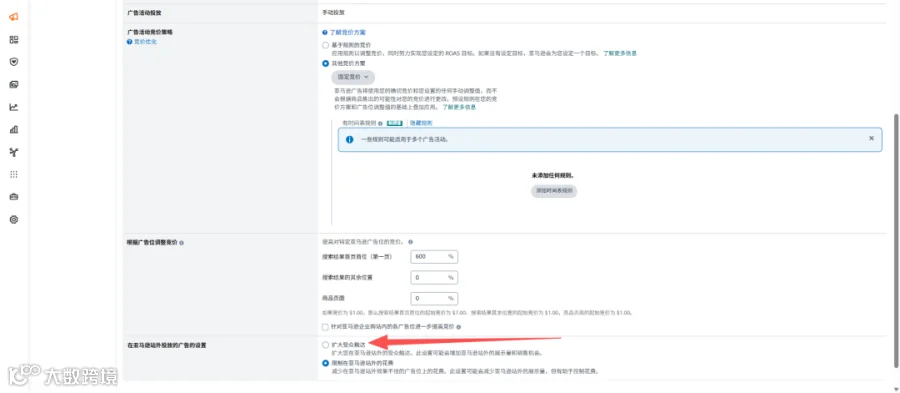Edit the 商品页面 percentage field
The image size is (900, 393).
coord(435,298)
